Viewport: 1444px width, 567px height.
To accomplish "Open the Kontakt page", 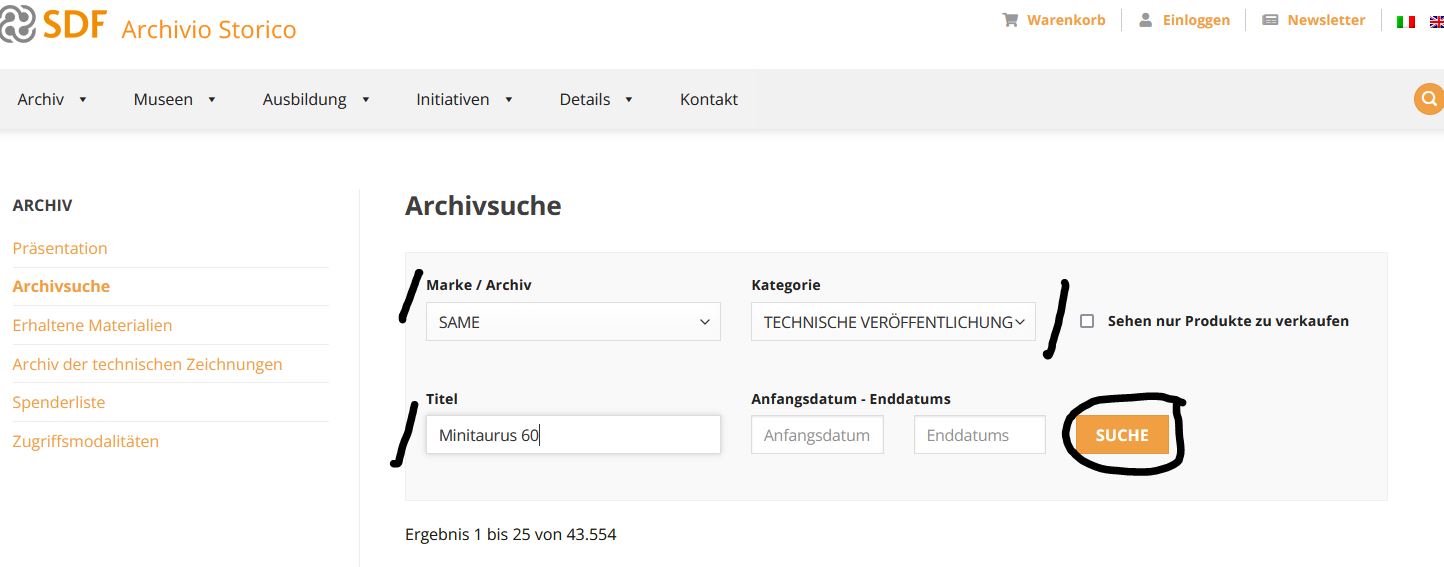I will coord(708,99).
